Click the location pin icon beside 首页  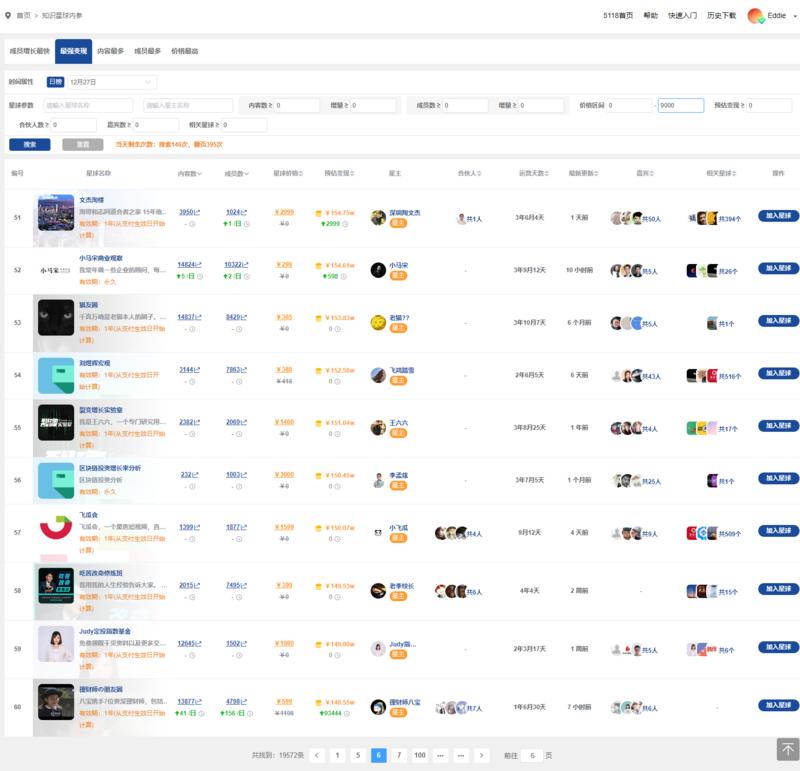[8, 16]
